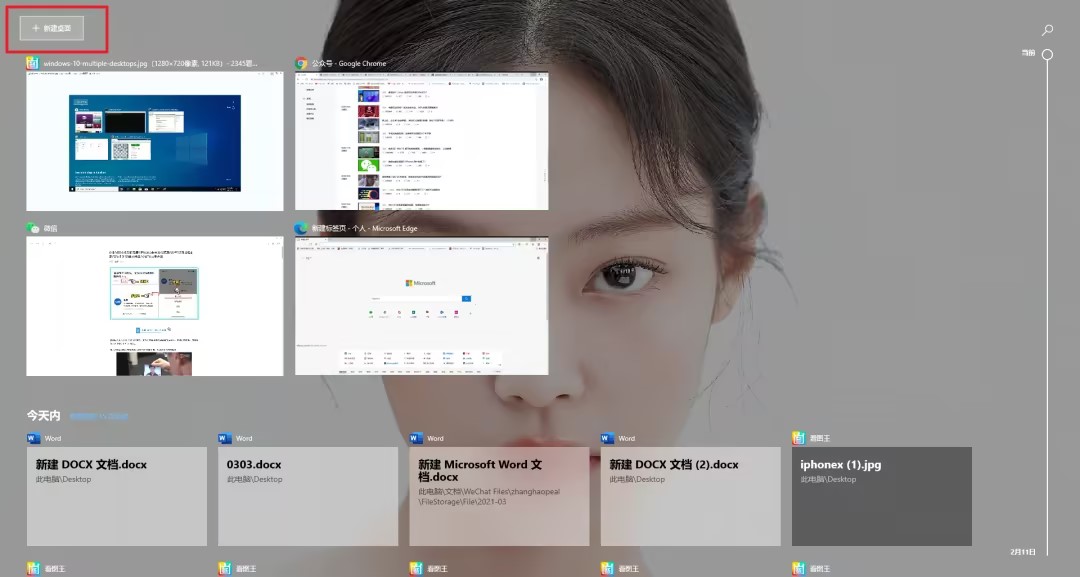Open the iphonex (1).jpg activity card

881,496
